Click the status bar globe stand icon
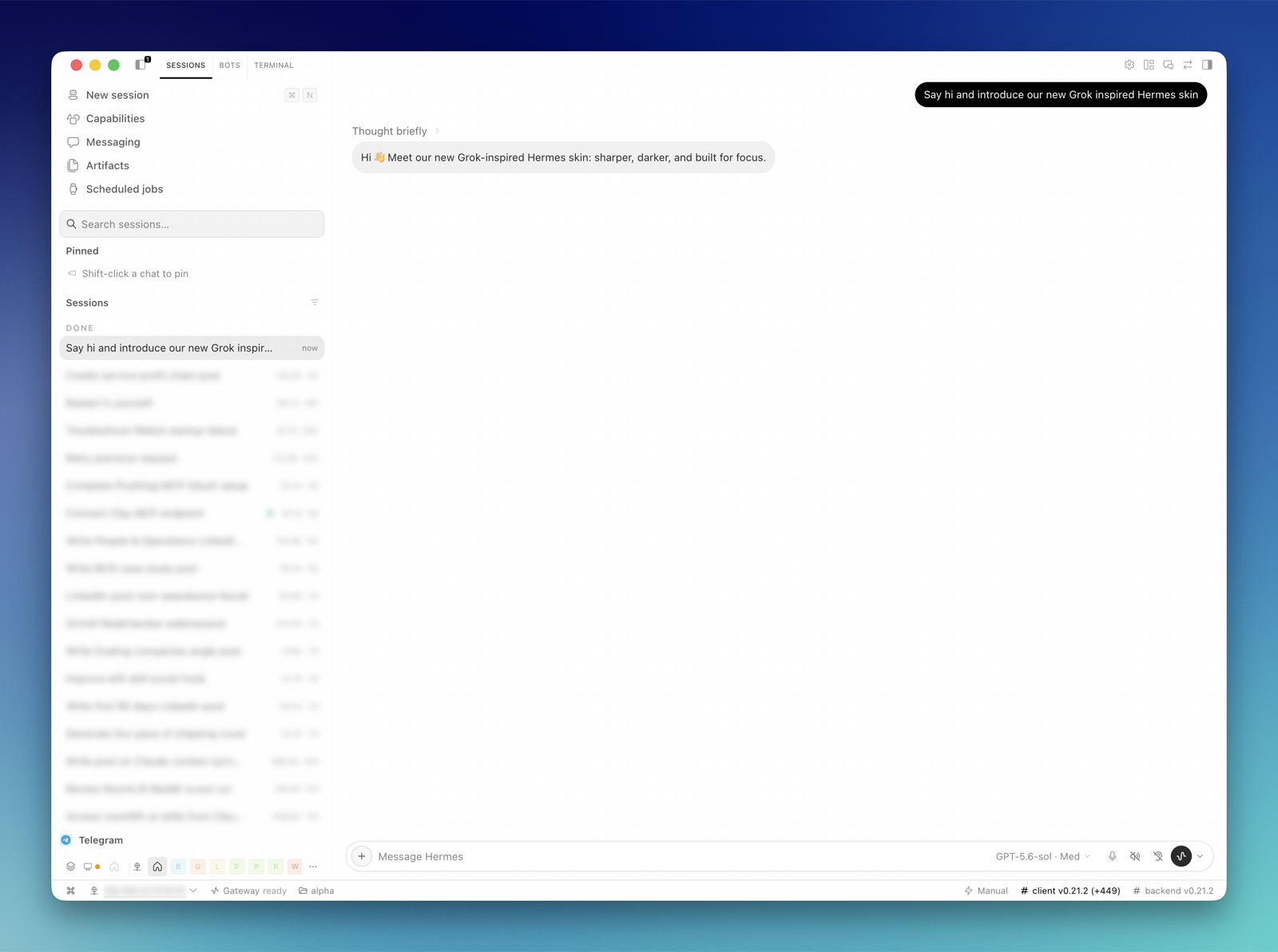The height and width of the screenshot is (952, 1278). coord(94,891)
